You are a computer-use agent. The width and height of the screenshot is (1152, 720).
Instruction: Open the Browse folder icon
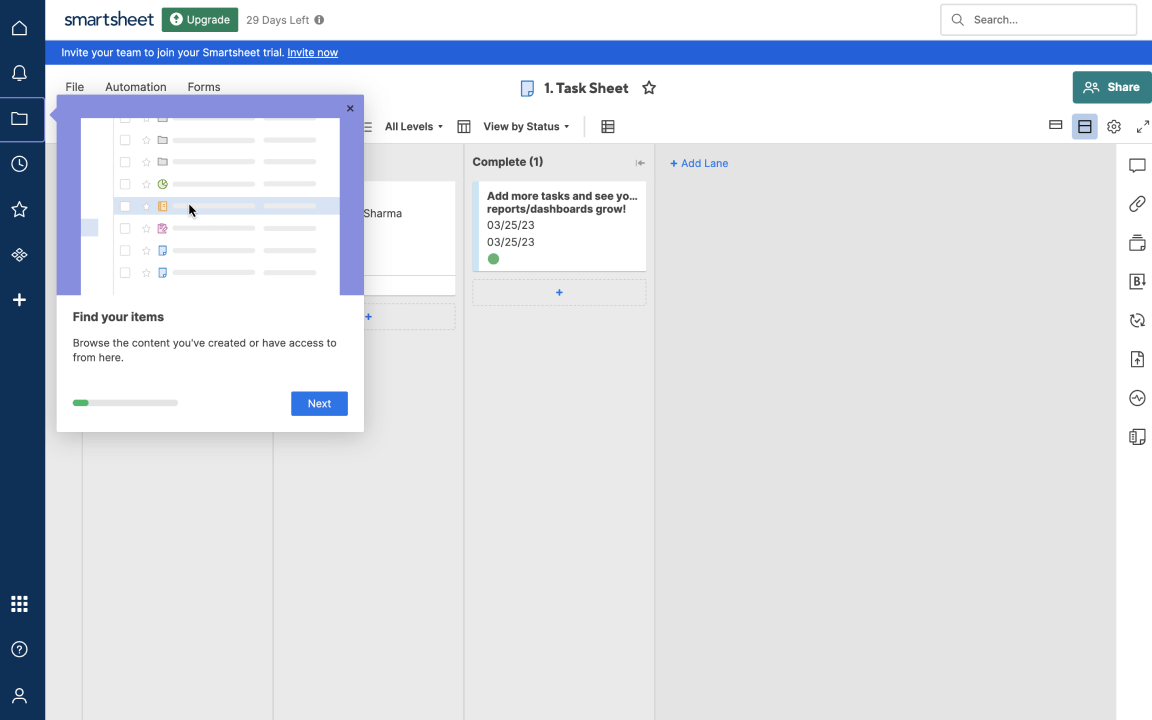(x=20, y=118)
